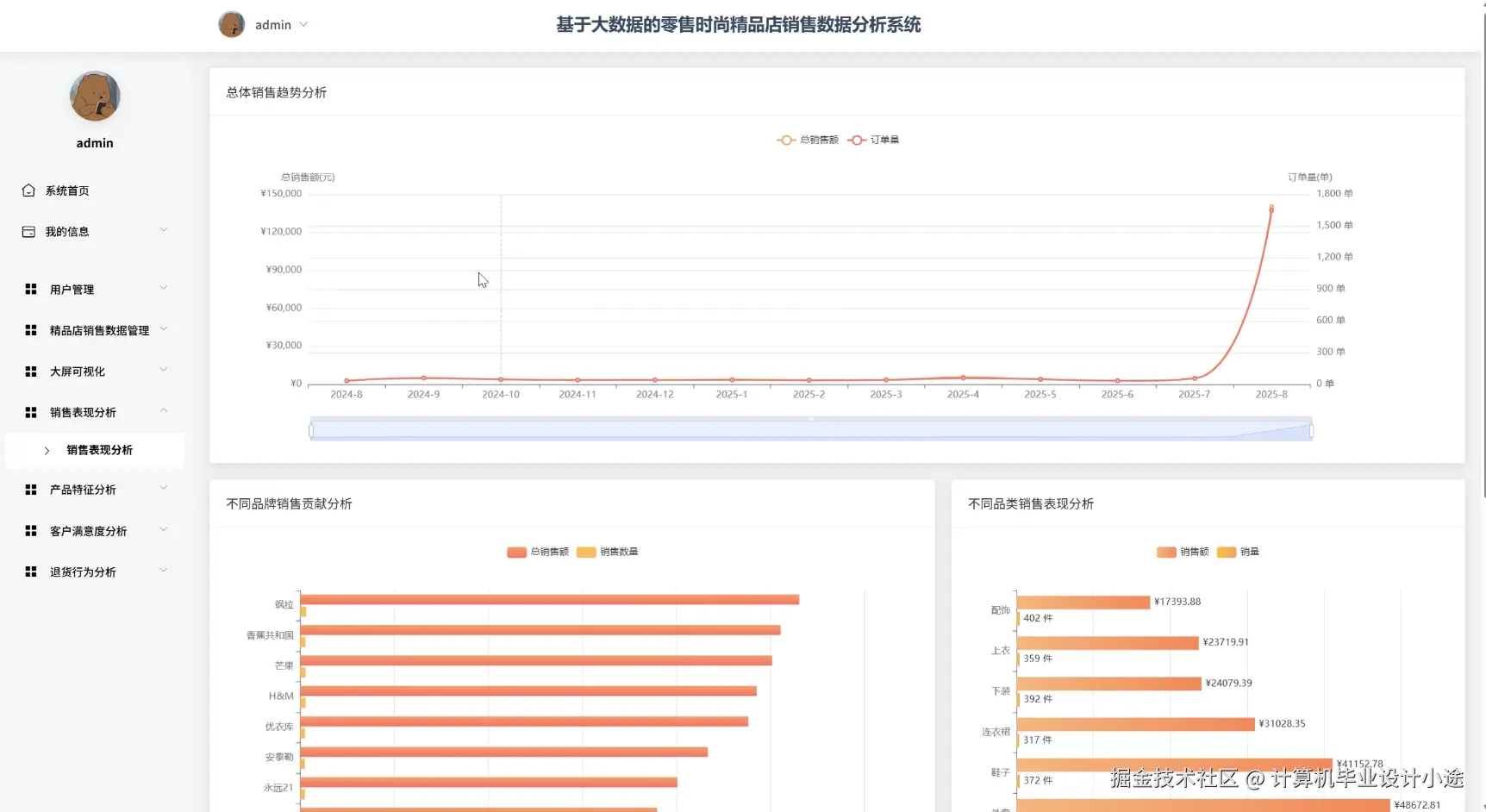Click the 2024-9 data point on the trend line
Image resolution: width=1486 pixels, height=812 pixels.
pos(423,378)
